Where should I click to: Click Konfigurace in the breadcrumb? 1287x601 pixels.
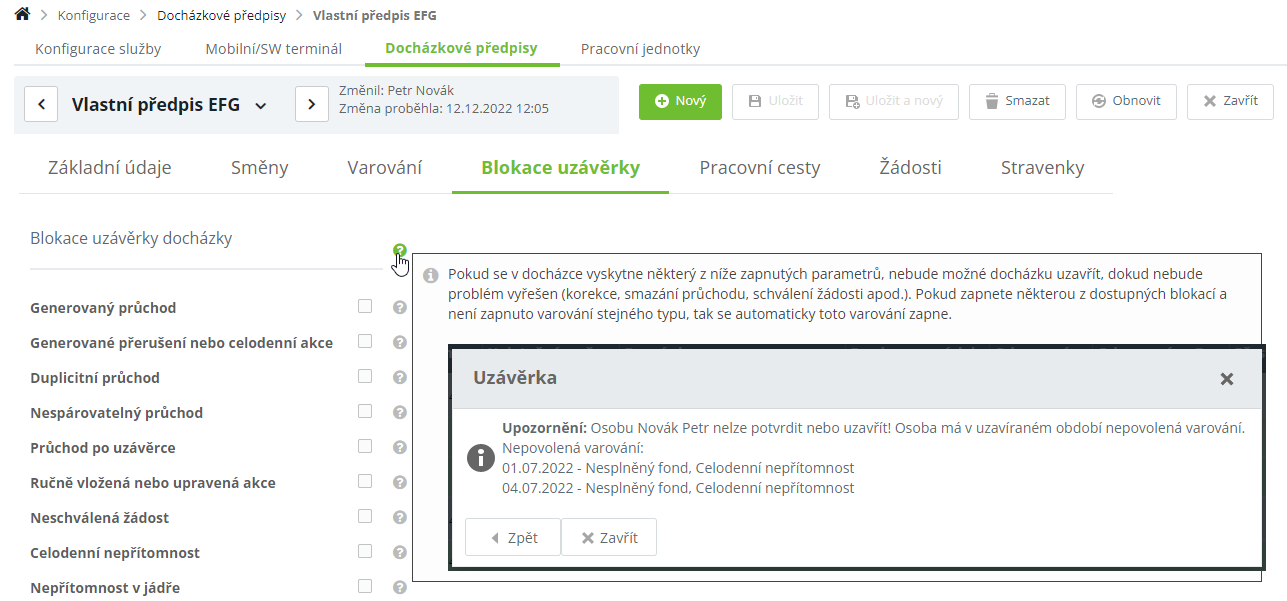(94, 16)
